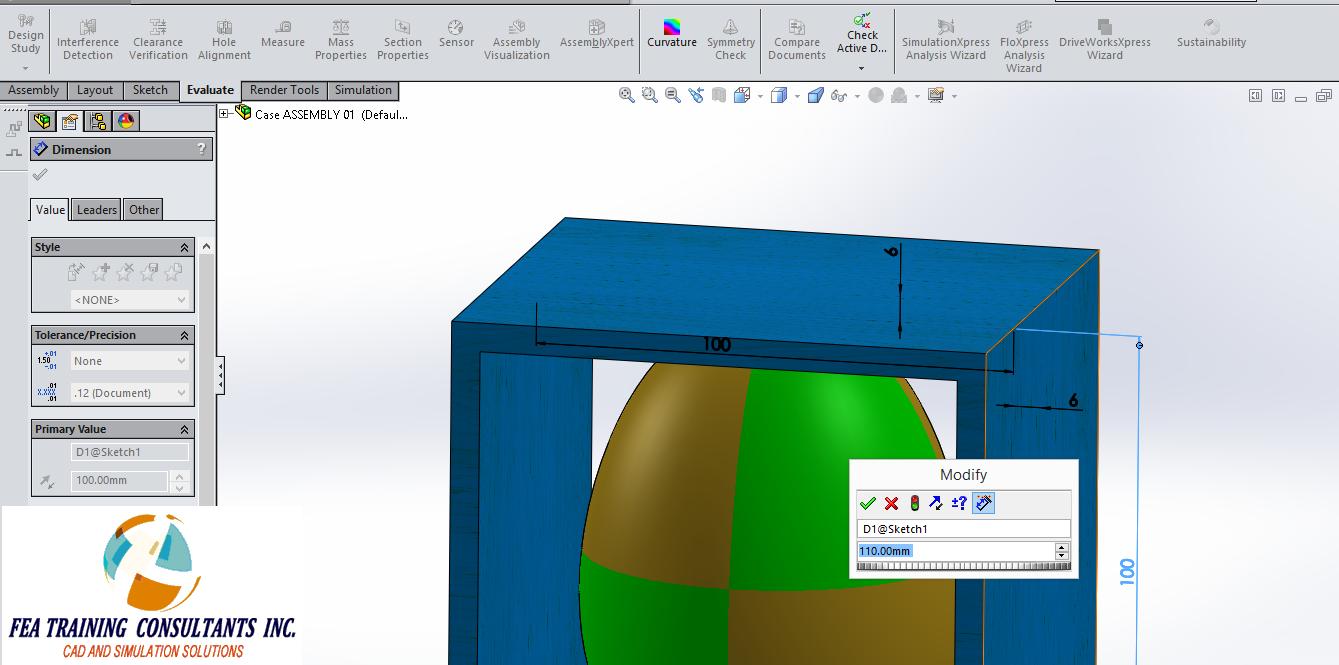1339x665 pixels.
Task: Click D1@Sketch1 name field in Modify
Action: point(964,529)
